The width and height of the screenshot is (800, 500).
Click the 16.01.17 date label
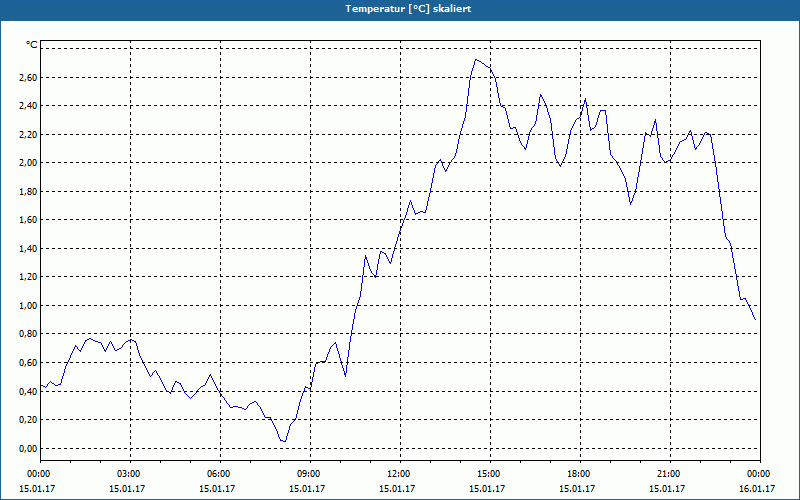(x=758, y=488)
